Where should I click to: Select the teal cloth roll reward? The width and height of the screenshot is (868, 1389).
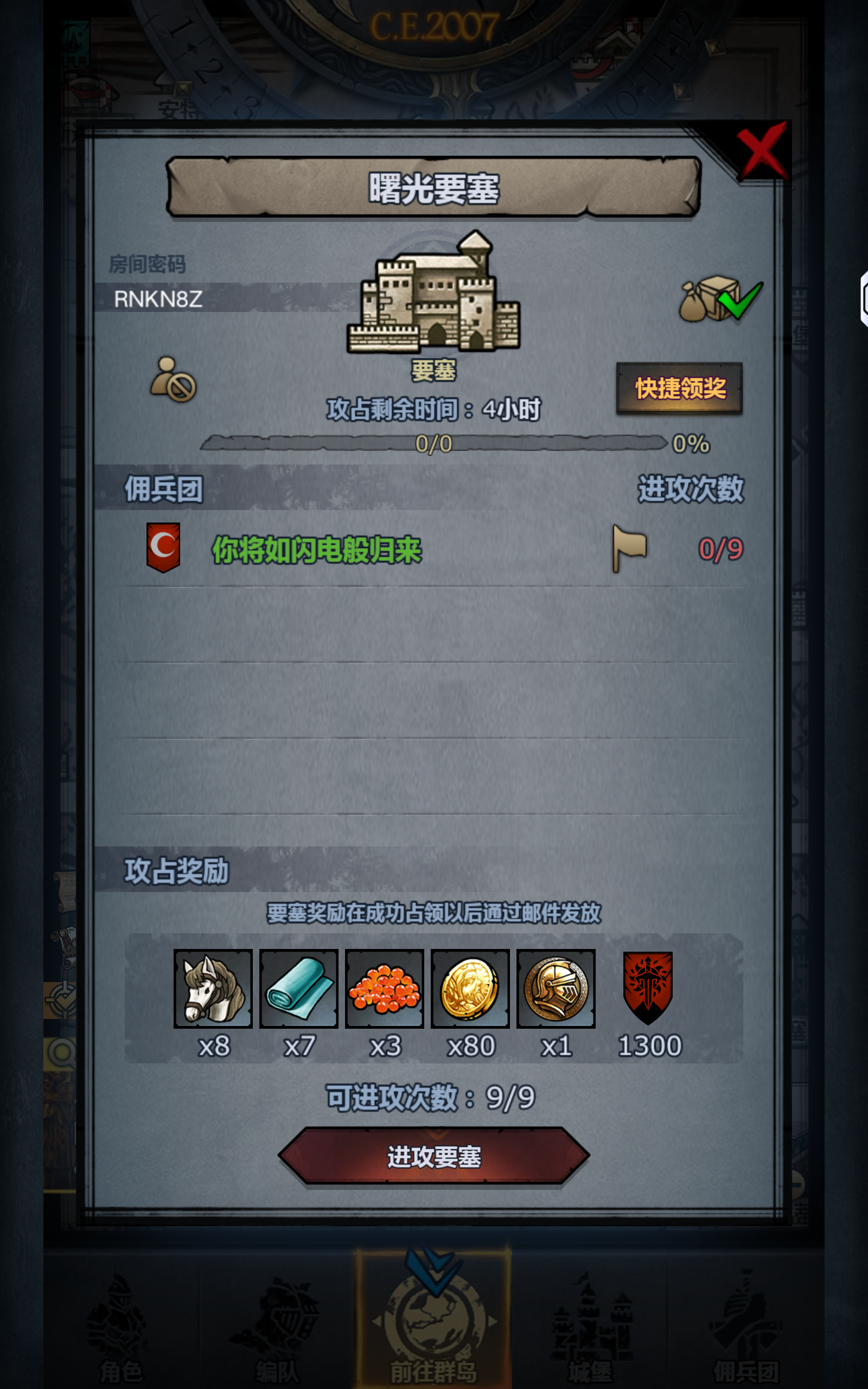[x=298, y=988]
